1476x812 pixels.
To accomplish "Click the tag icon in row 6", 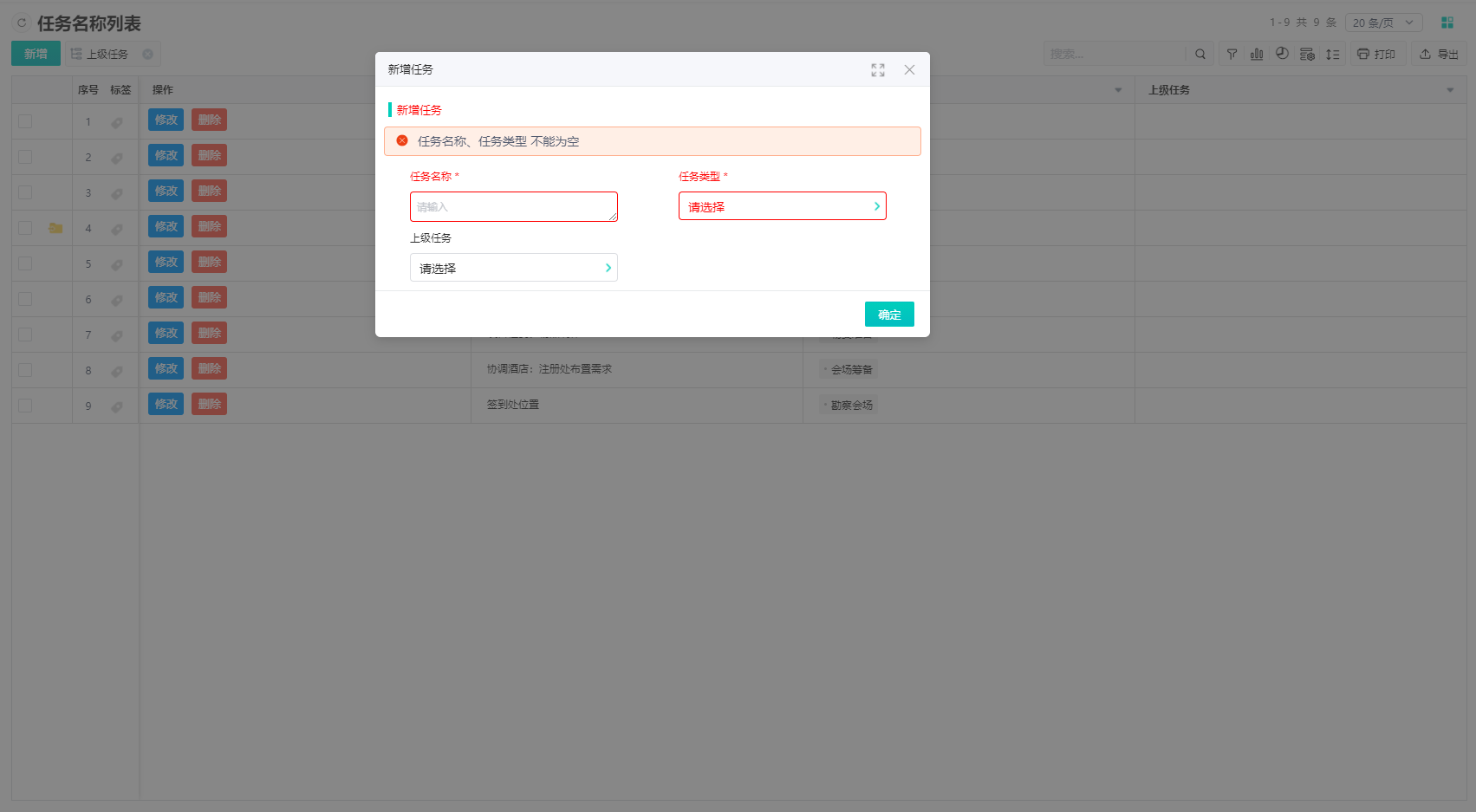I will [x=117, y=300].
